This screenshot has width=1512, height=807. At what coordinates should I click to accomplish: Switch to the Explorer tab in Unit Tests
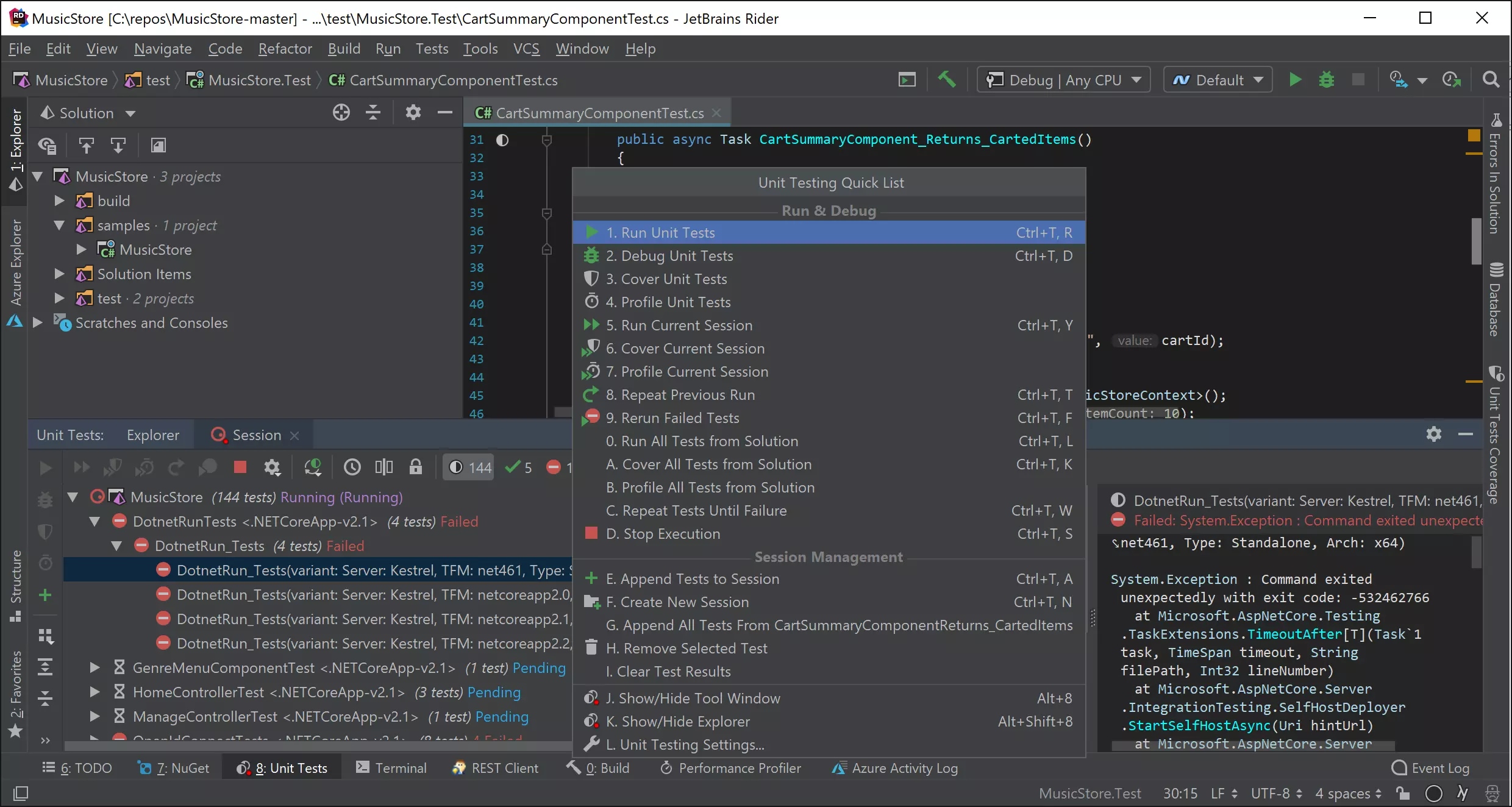(x=153, y=434)
